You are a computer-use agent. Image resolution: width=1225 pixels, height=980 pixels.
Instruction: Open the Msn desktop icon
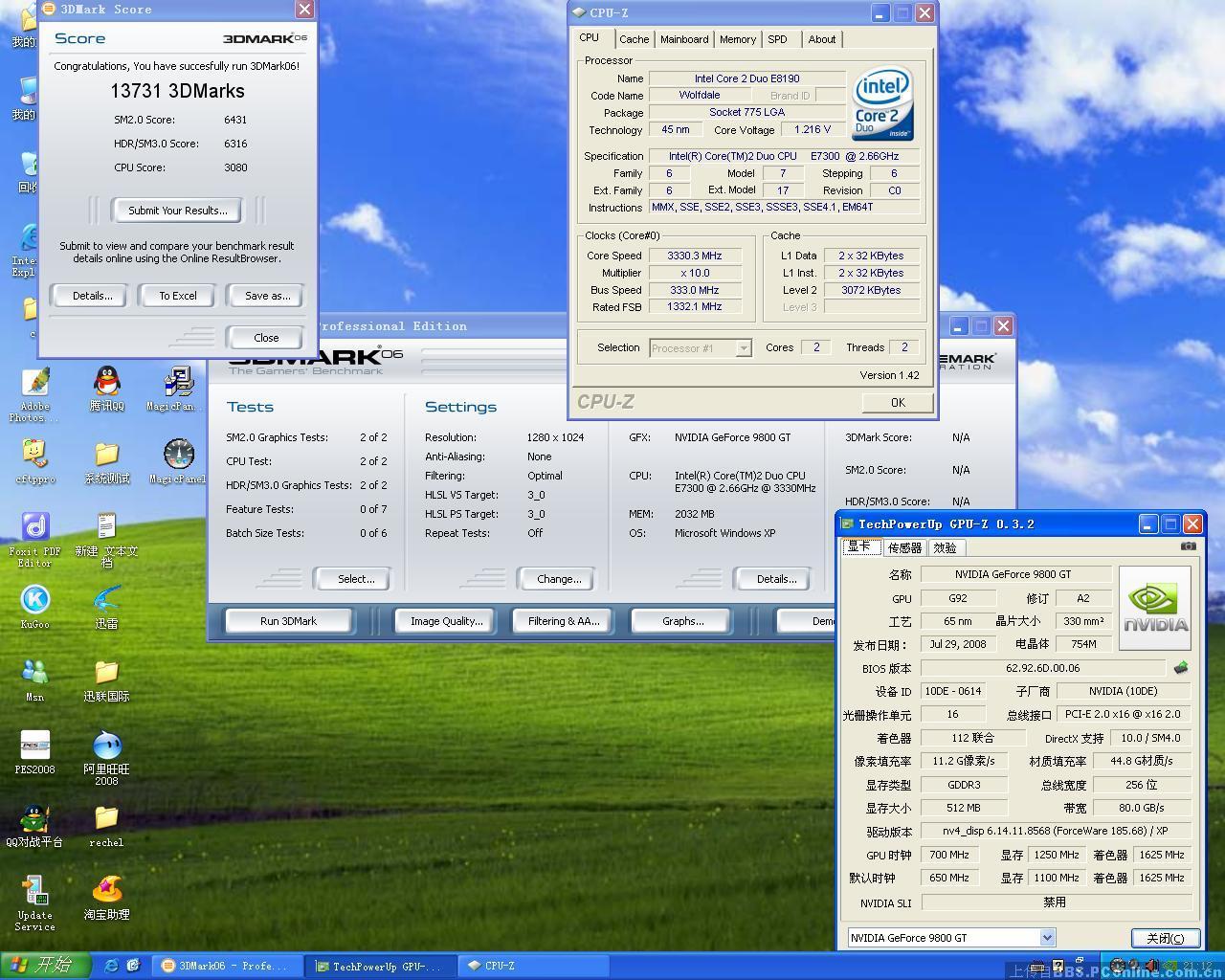(x=35, y=673)
